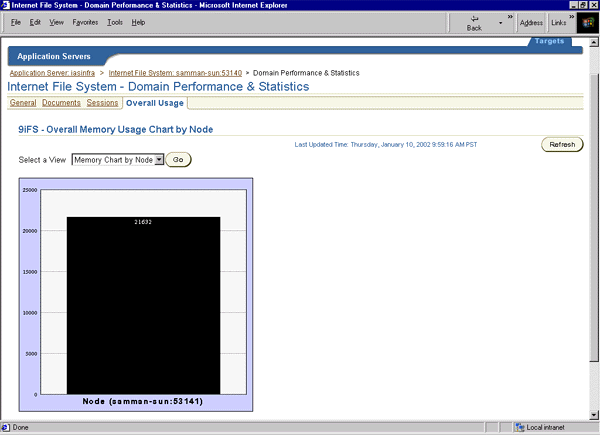Click the Links toolbar label
The width and height of the screenshot is (600, 435).
[559, 23]
